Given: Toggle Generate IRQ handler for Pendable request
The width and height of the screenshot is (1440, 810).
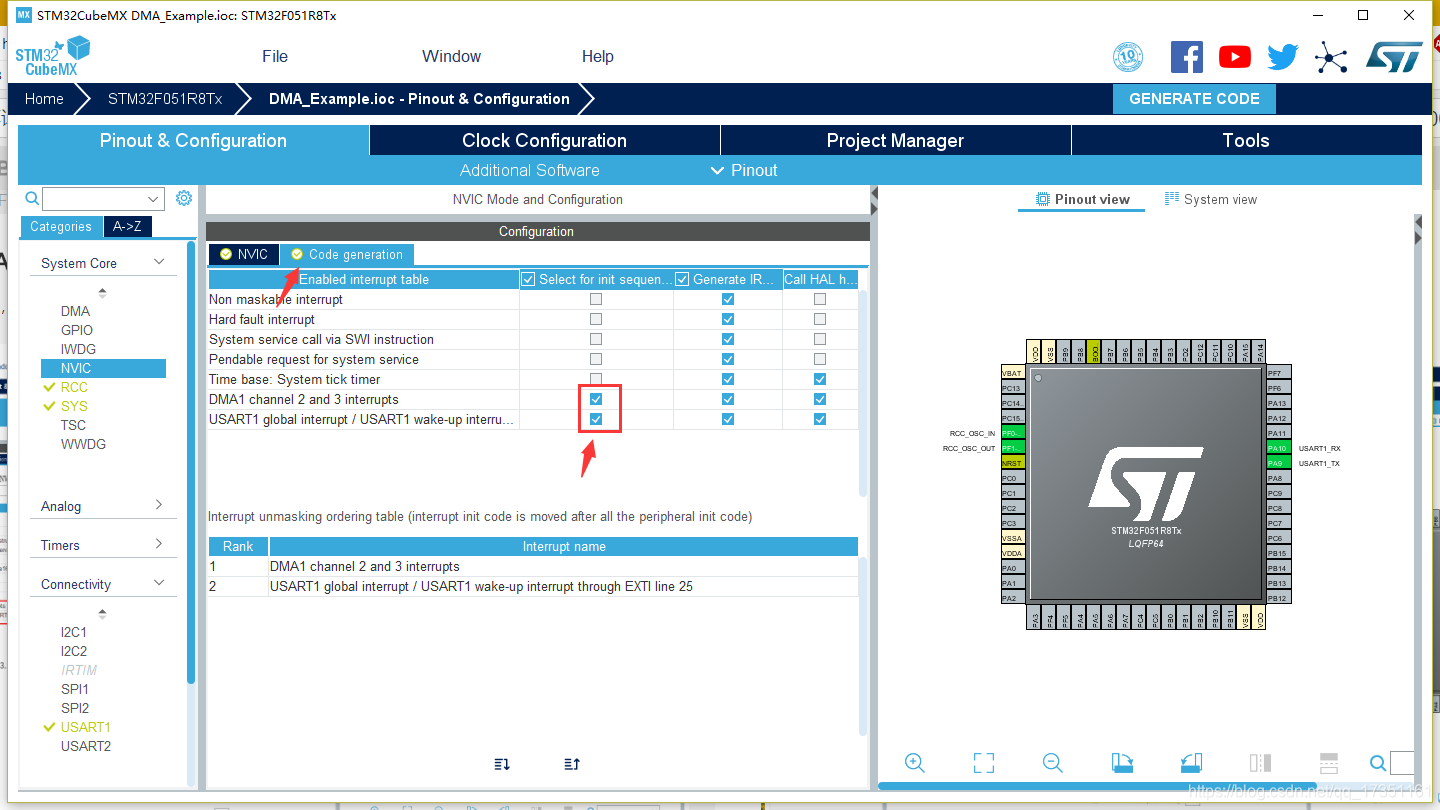Looking at the screenshot, I should pos(728,359).
